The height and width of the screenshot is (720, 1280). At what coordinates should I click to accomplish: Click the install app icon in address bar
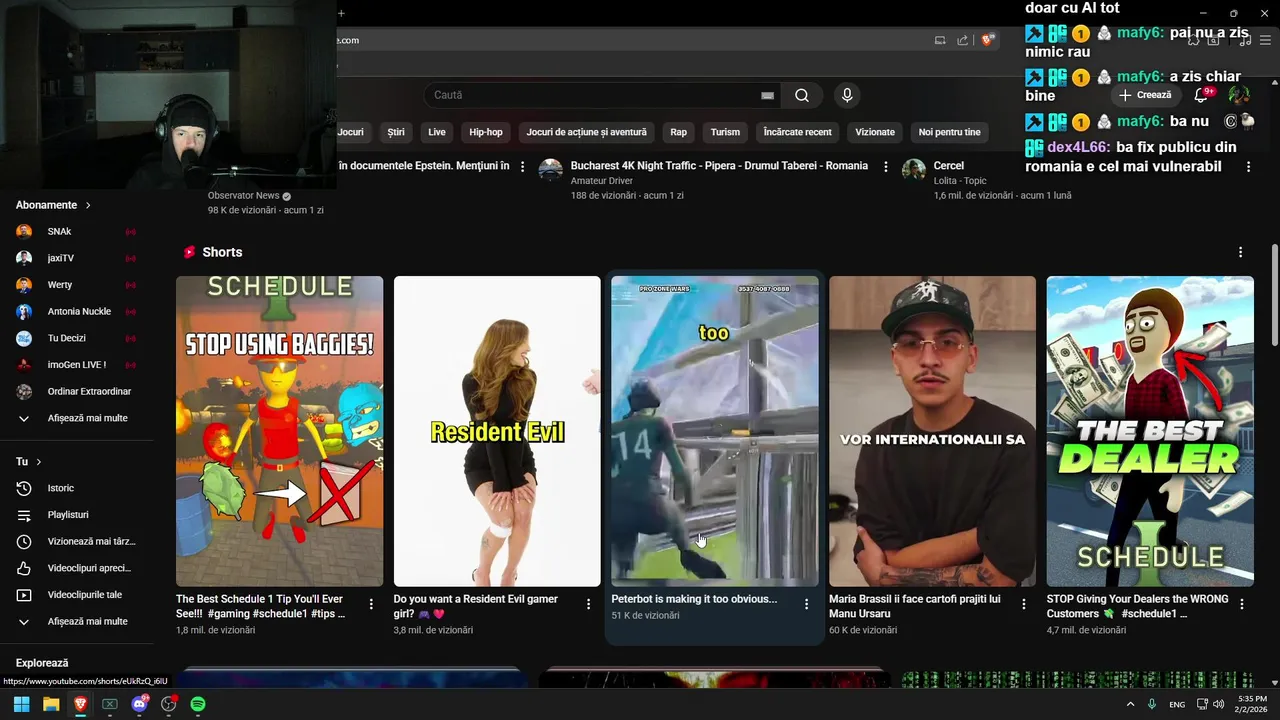[940, 40]
